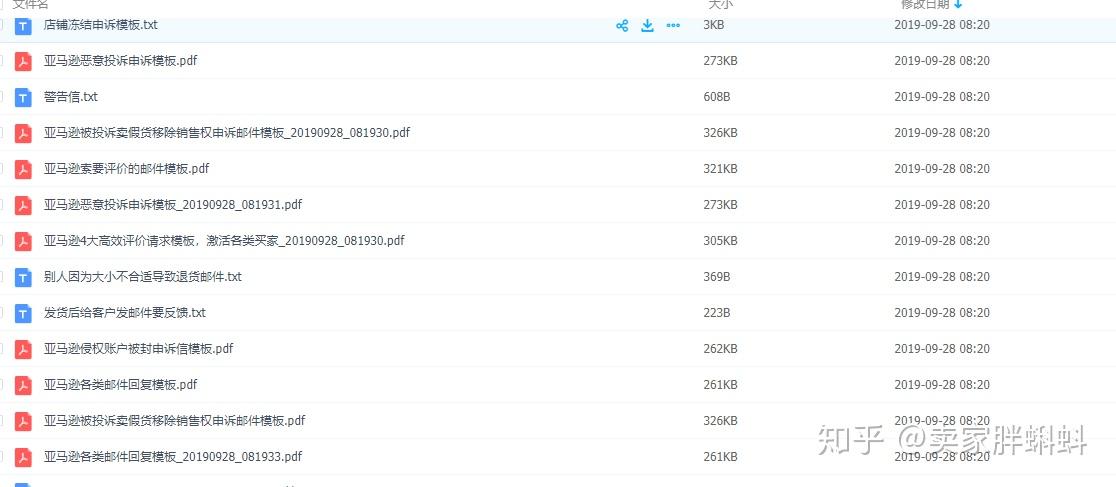Click the PDF icon of 亚马逊恶意投诉申诉模板.pdf
1116x487 pixels.
click(x=23, y=61)
